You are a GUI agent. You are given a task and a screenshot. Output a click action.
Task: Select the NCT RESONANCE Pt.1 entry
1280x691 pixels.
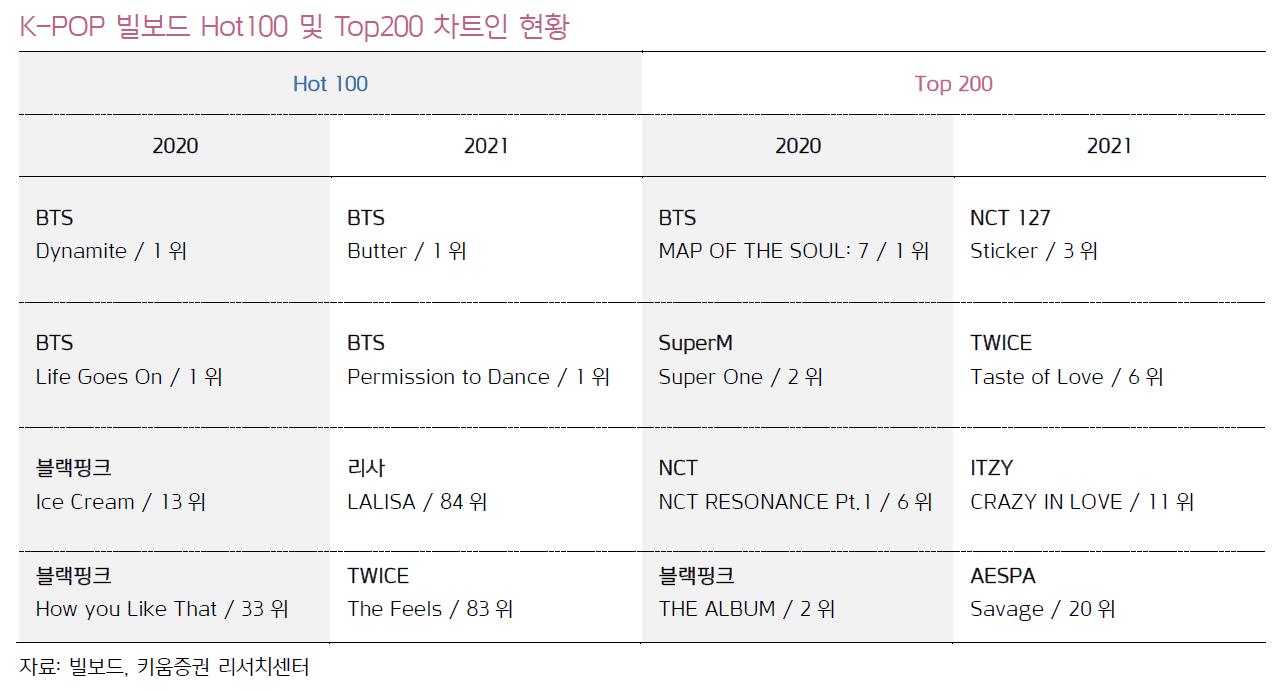click(x=797, y=489)
